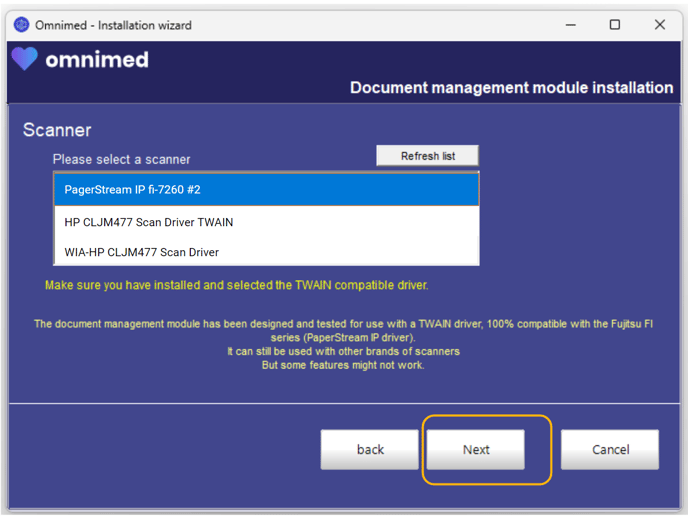
Task: Go back to the previous wizard step
Action: (369, 449)
